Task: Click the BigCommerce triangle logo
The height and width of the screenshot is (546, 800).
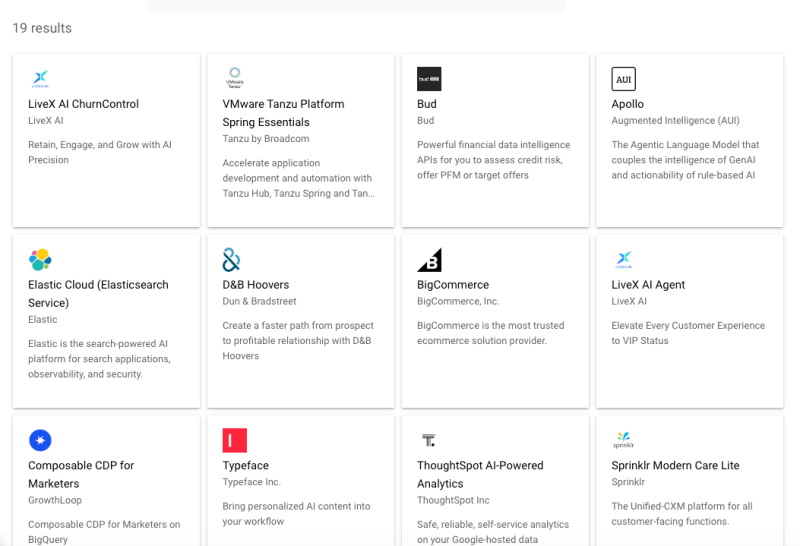Action: (429, 260)
